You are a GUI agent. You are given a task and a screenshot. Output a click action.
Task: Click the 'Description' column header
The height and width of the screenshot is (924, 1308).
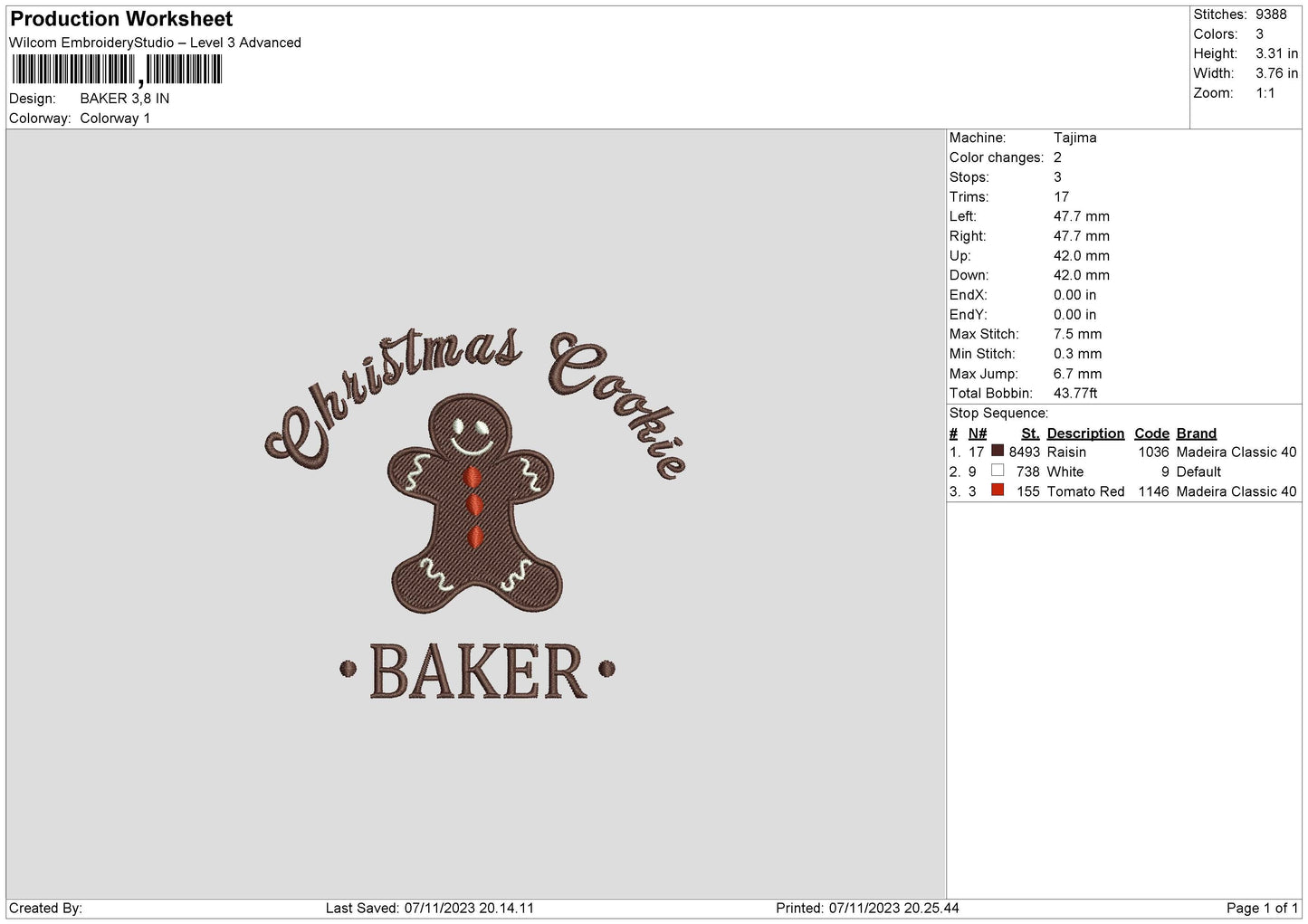tap(1085, 433)
